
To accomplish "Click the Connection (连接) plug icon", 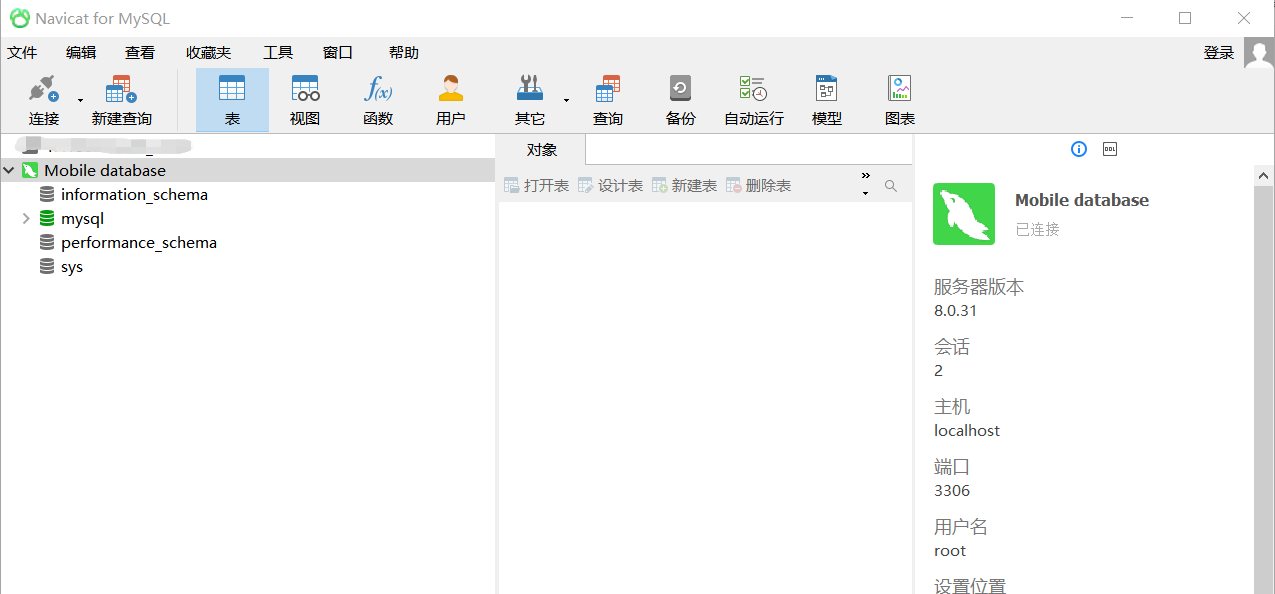I will point(43,89).
